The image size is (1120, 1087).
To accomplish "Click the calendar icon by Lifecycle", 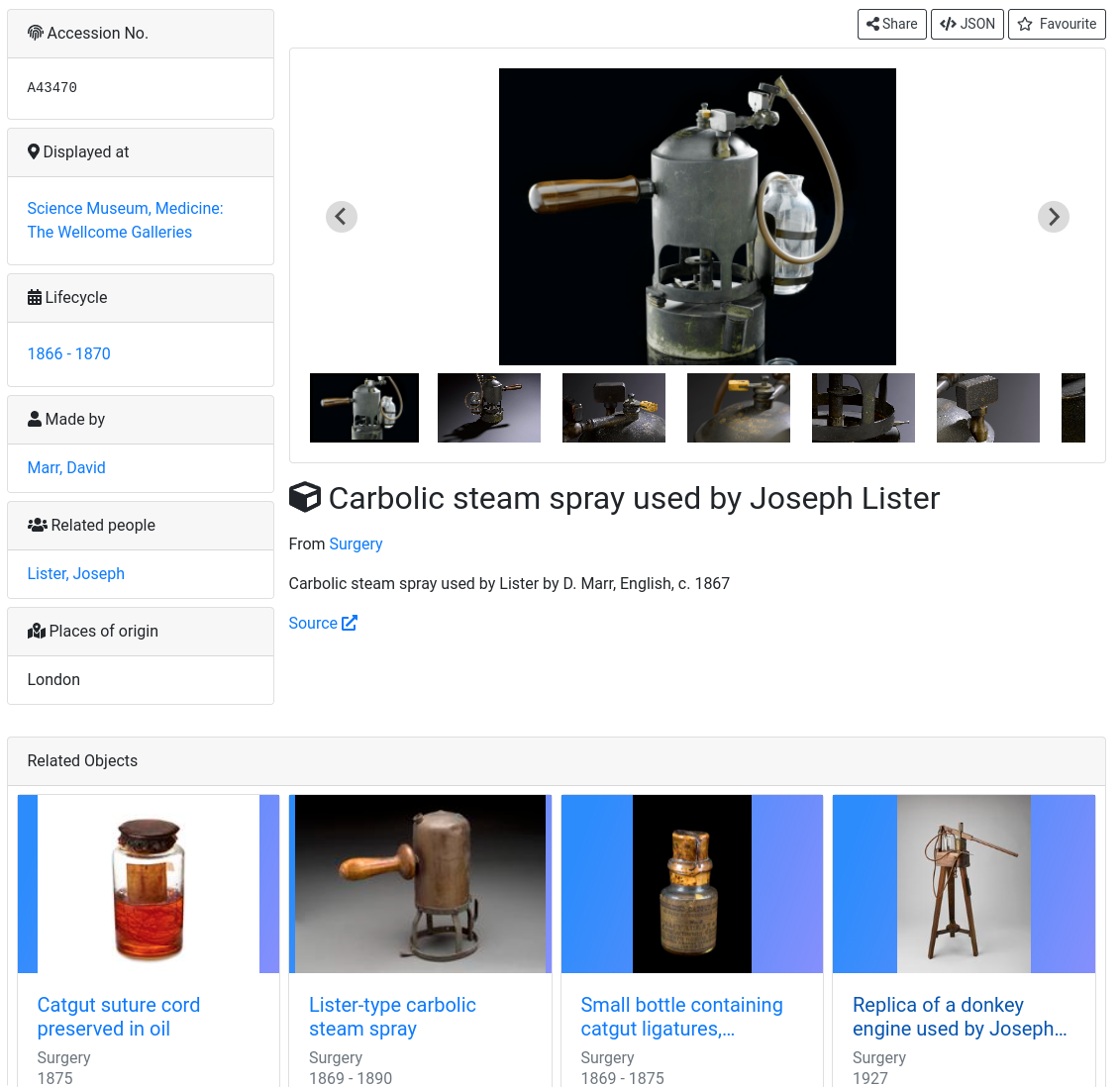I will [x=35, y=297].
